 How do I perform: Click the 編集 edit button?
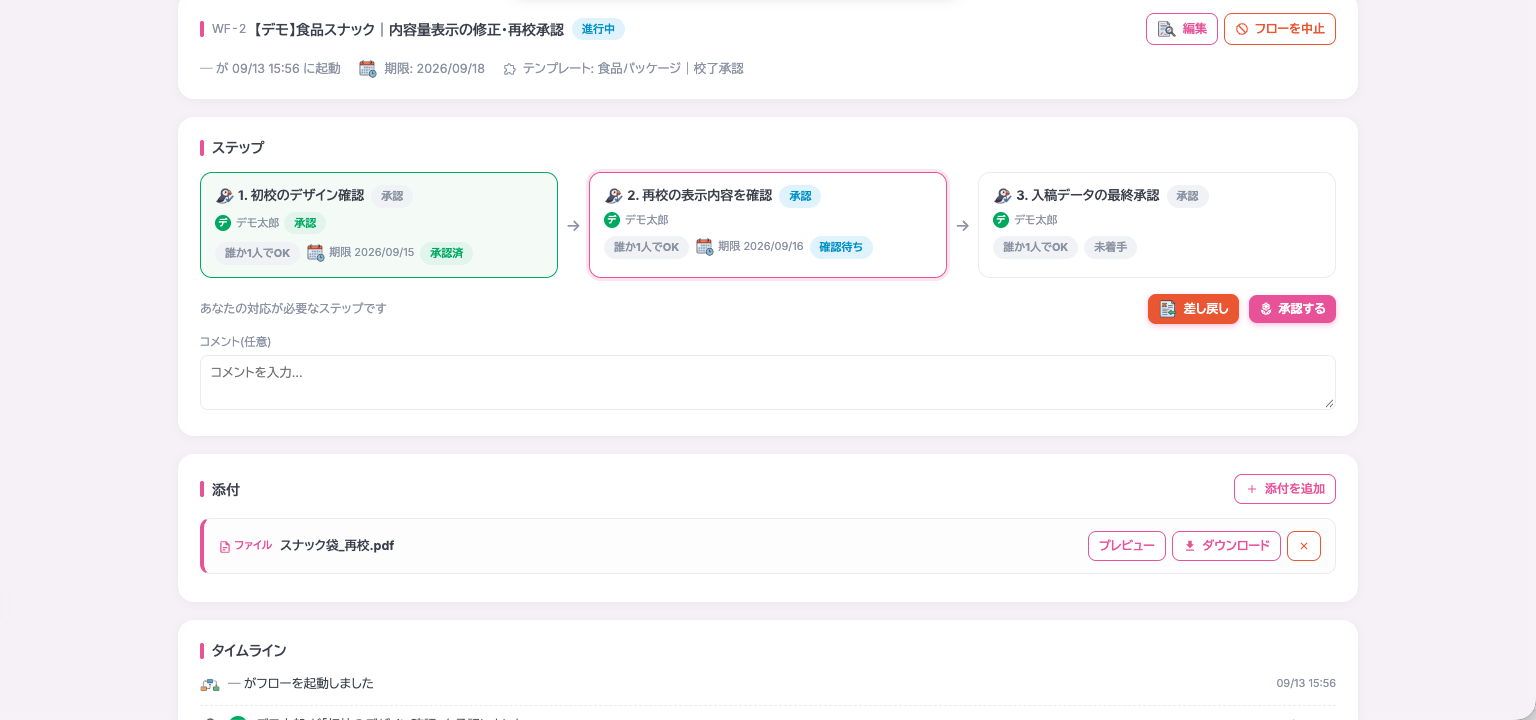tap(1181, 29)
